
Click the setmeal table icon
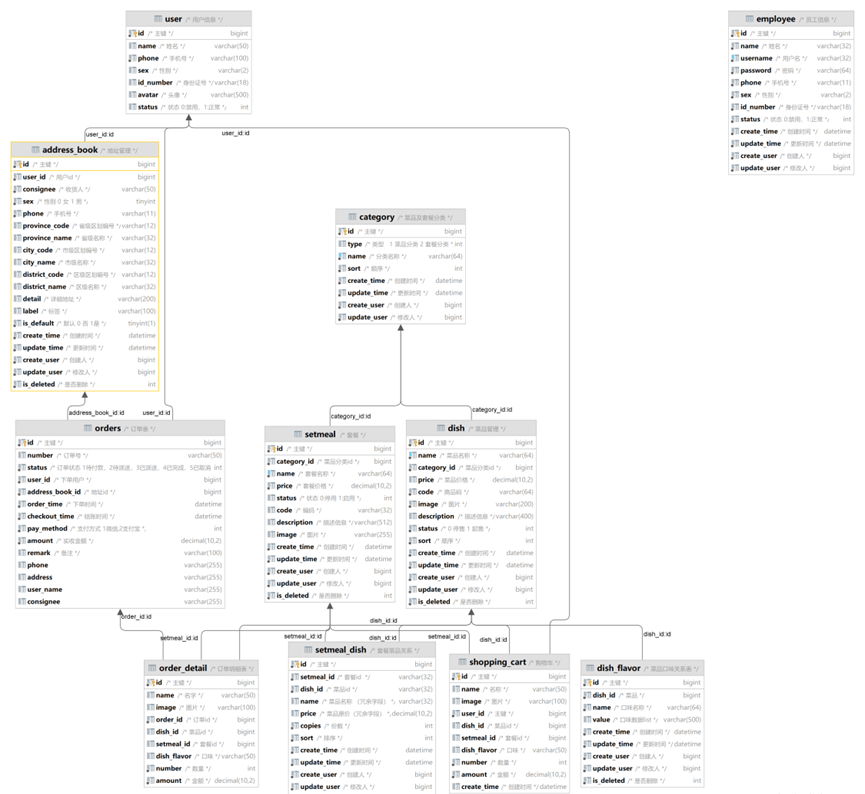pyautogui.click(x=298, y=434)
